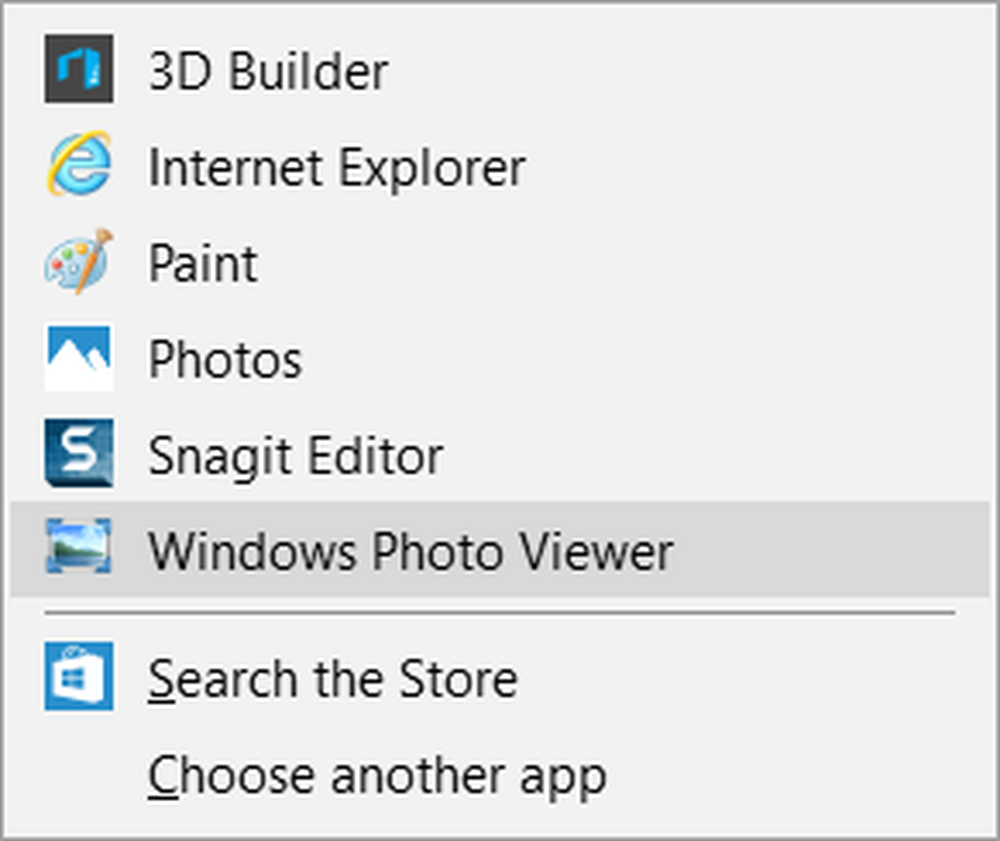
Task: Choose the Internet Explorer text label
Action: (x=336, y=167)
